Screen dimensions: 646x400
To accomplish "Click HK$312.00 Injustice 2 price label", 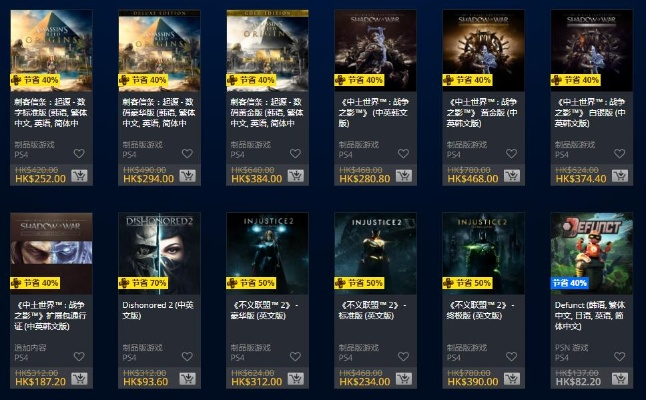I will [257, 382].
